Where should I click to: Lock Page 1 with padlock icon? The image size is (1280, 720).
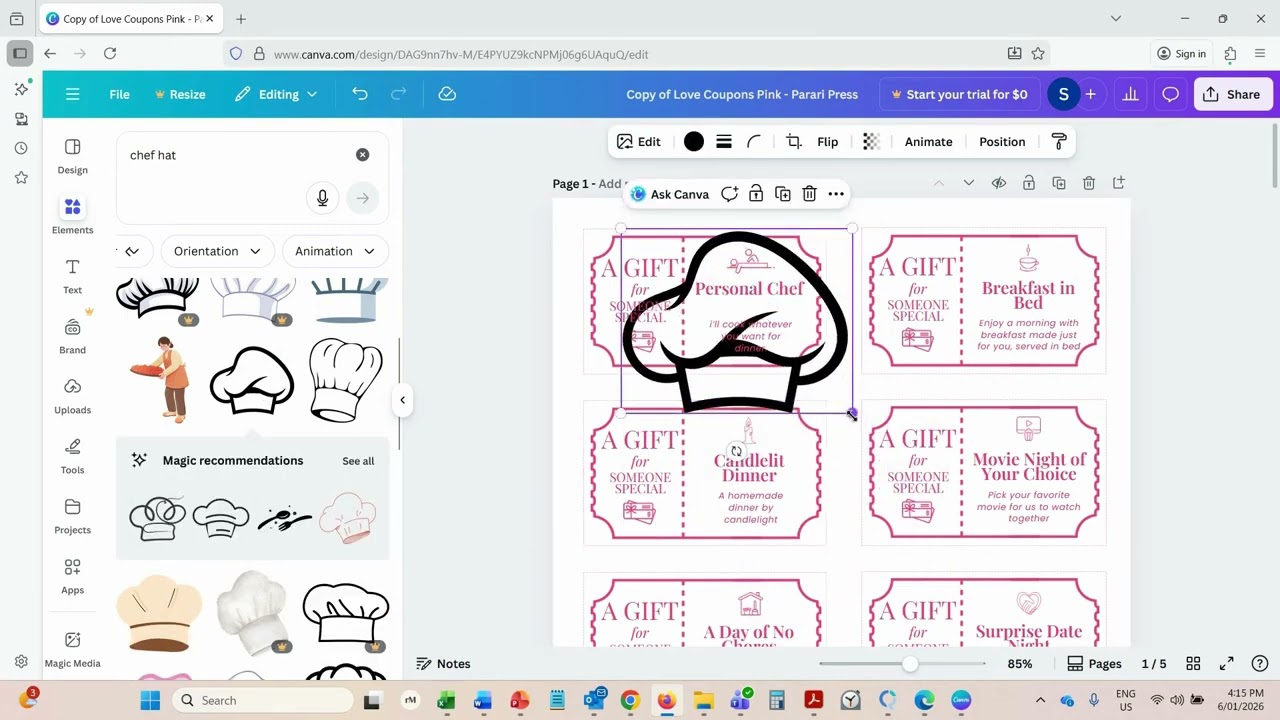tap(1028, 183)
